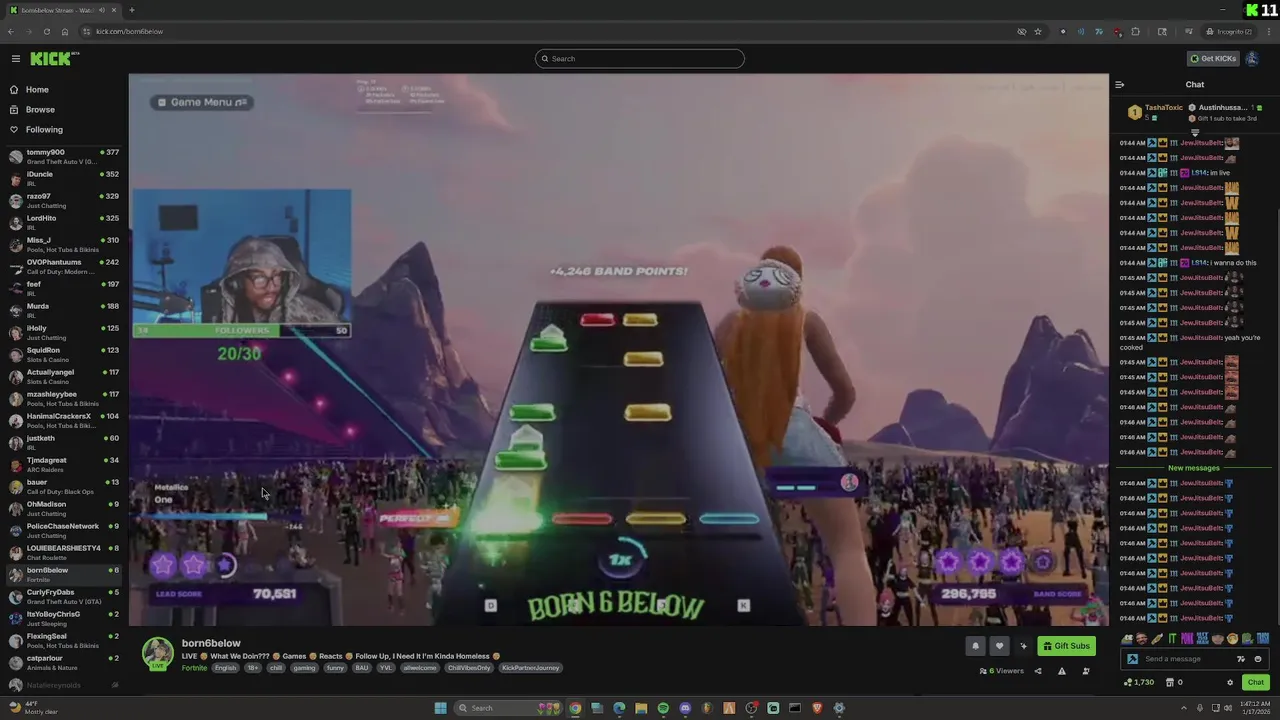Click the Game Menu button overlay
This screenshot has width=1280, height=720.
coord(202,102)
